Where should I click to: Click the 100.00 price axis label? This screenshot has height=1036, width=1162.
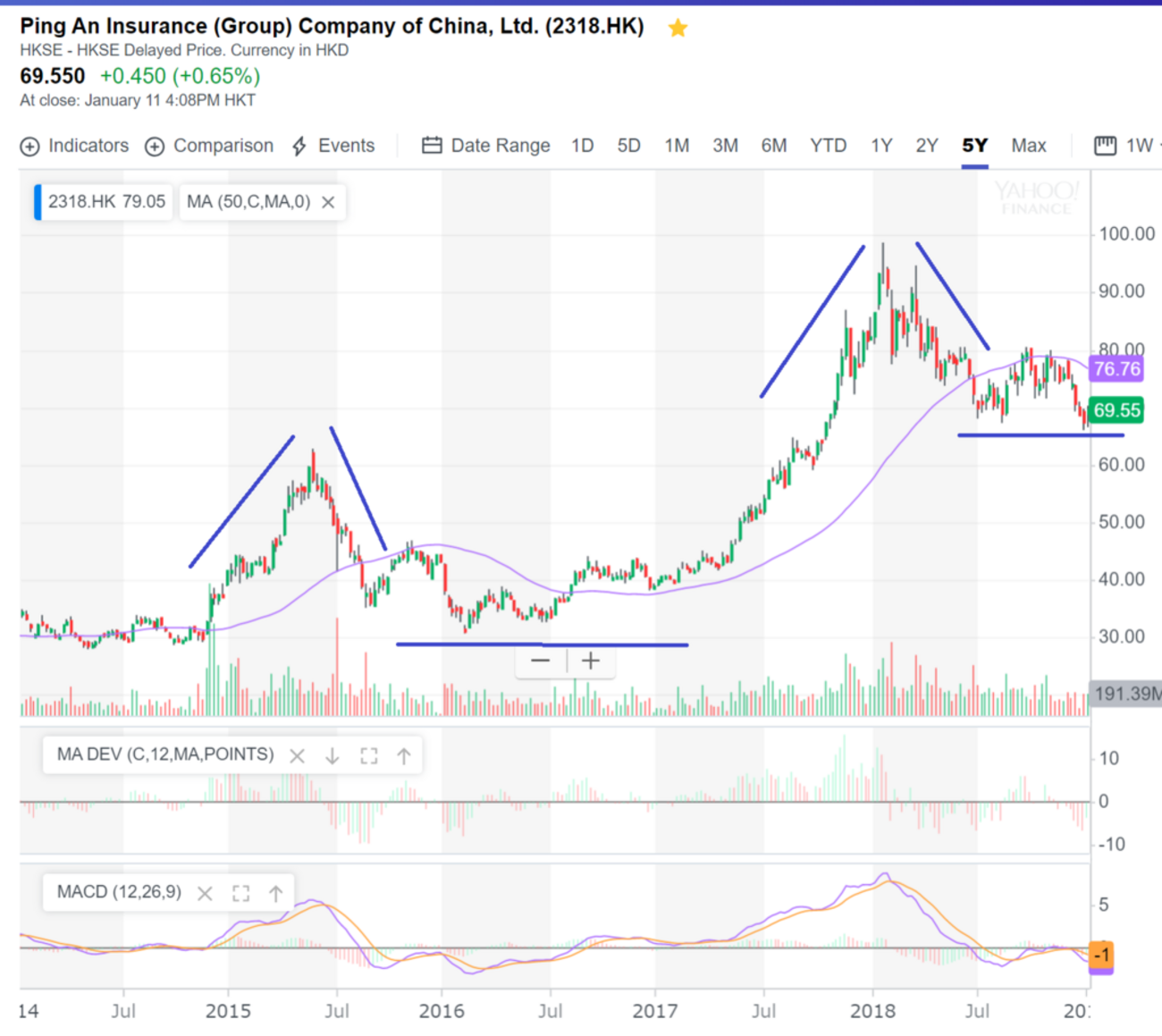[1126, 234]
